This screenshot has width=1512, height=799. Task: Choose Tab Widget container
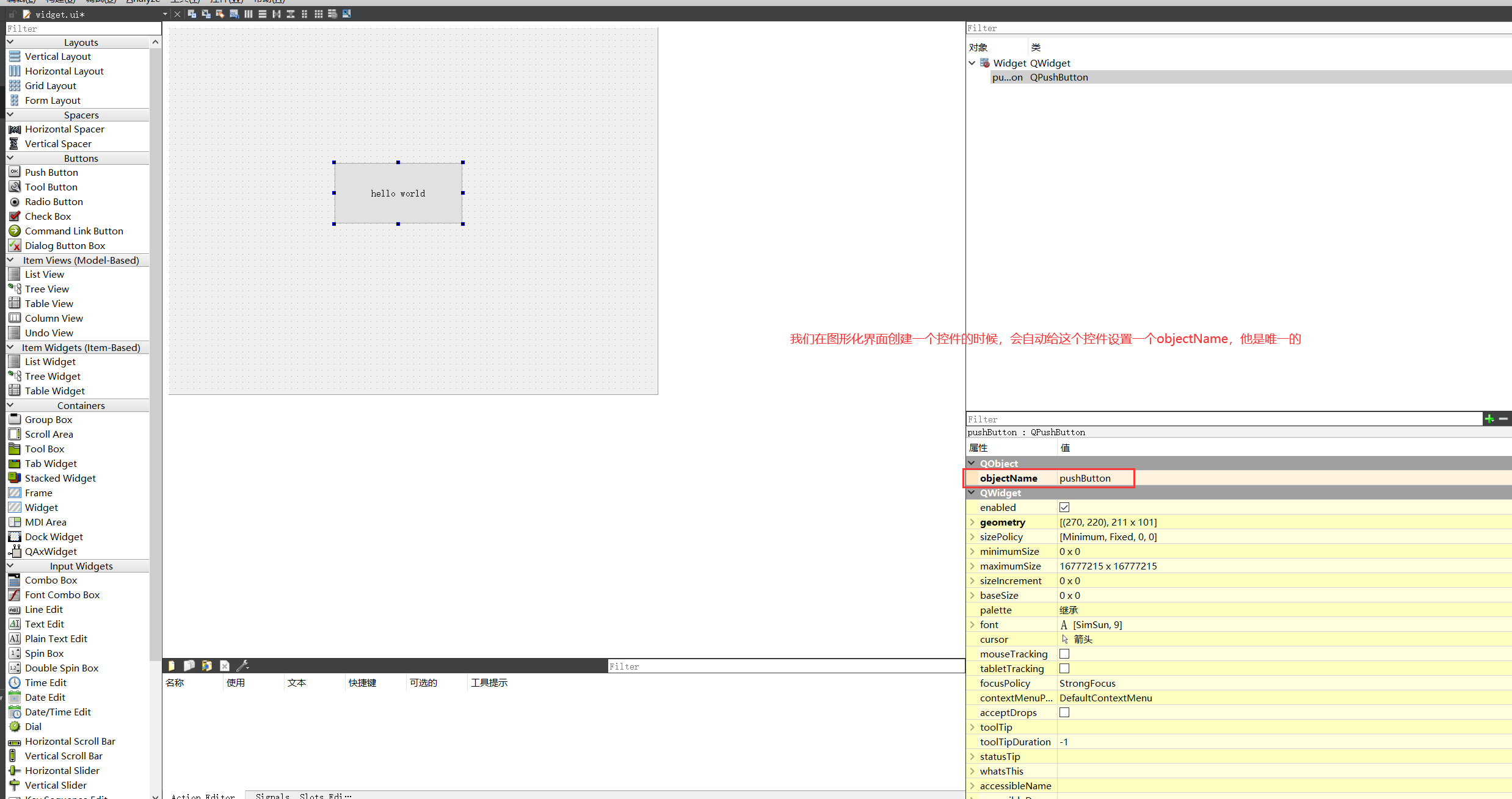51,463
